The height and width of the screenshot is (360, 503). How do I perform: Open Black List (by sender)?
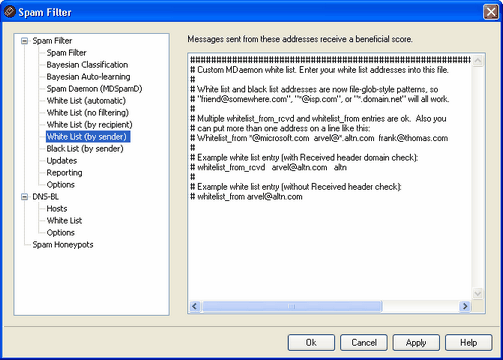pos(85,149)
